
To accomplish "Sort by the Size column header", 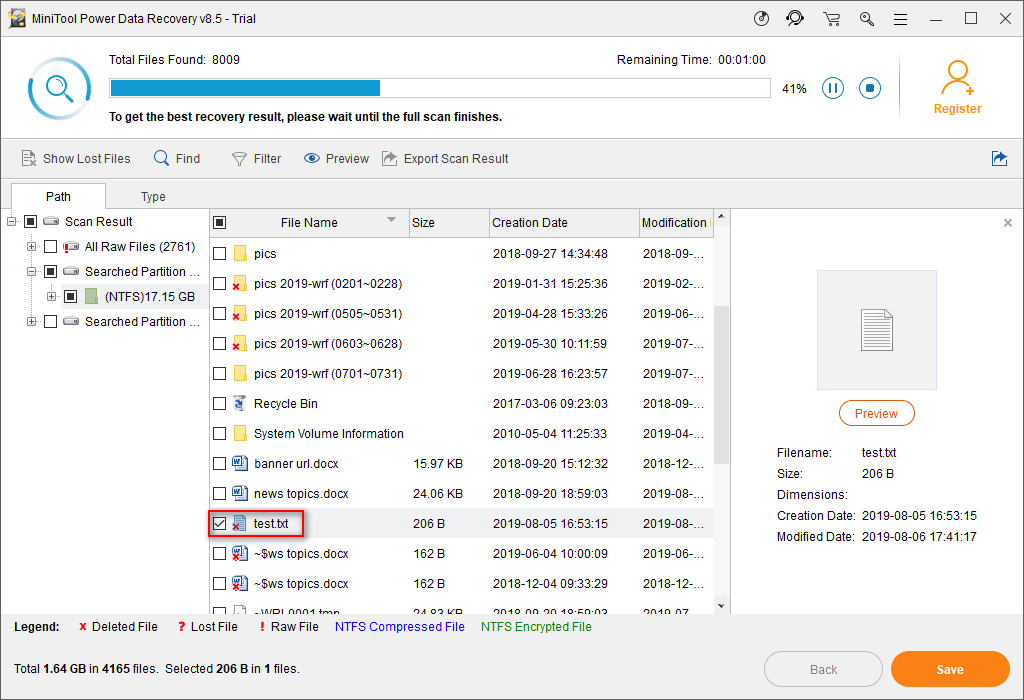I will [x=449, y=223].
